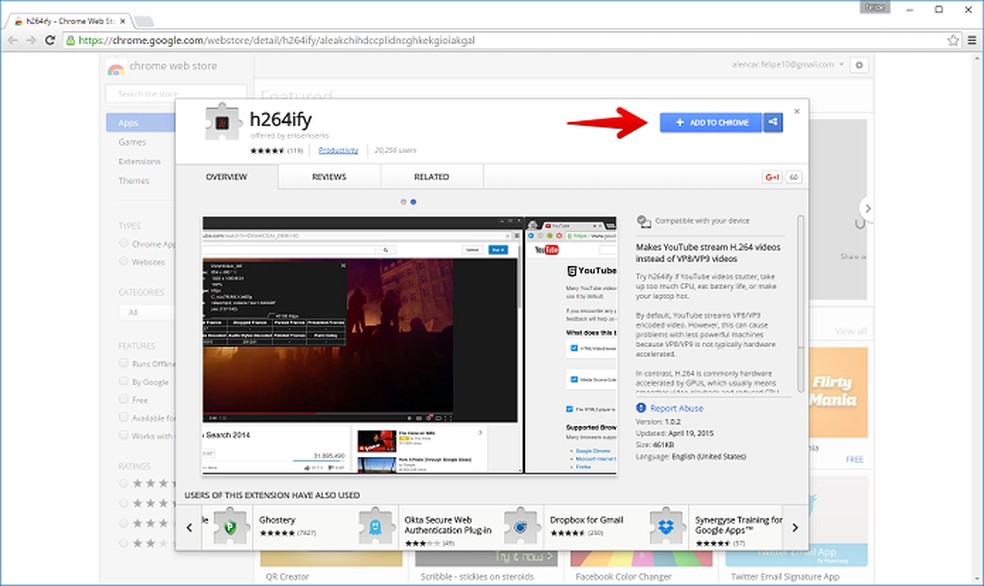Open a new browser tab
Screen dimensions: 984x586
click(144, 21)
